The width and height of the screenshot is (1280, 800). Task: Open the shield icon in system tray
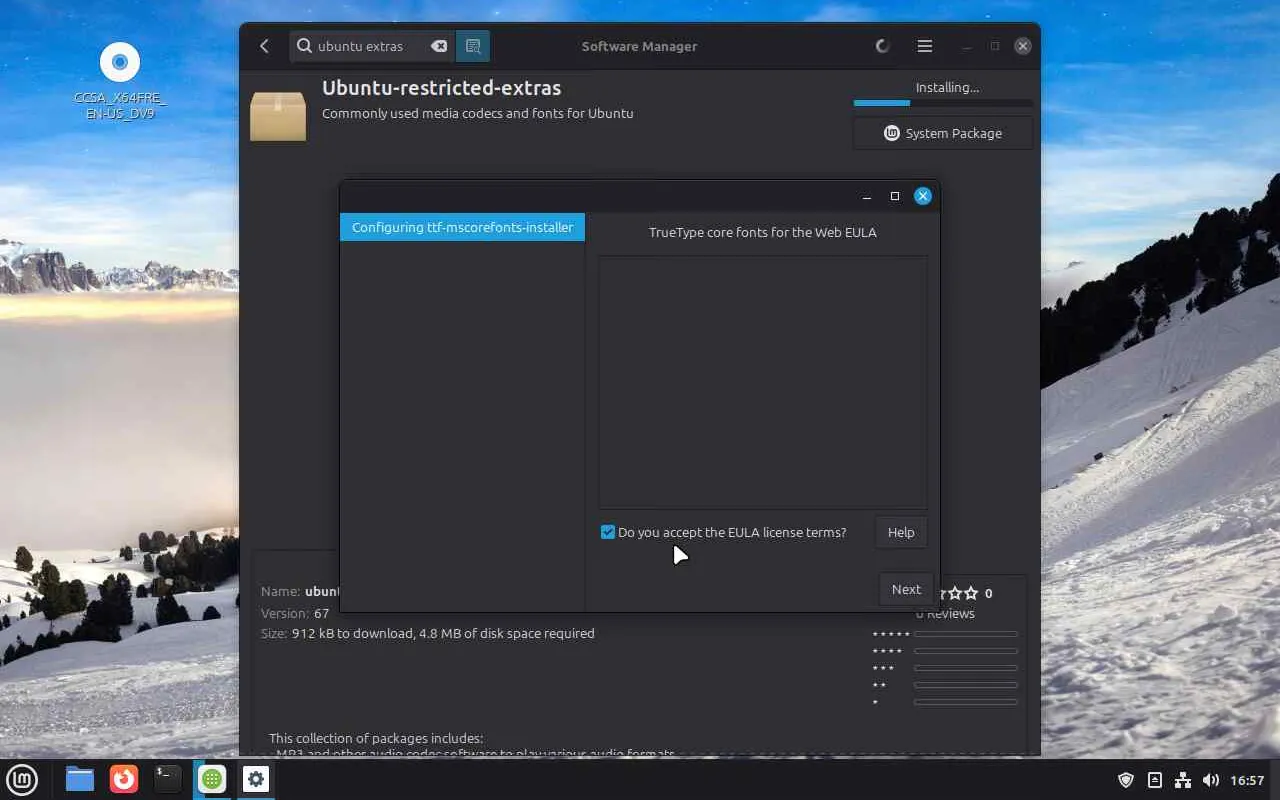(1126, 780)
